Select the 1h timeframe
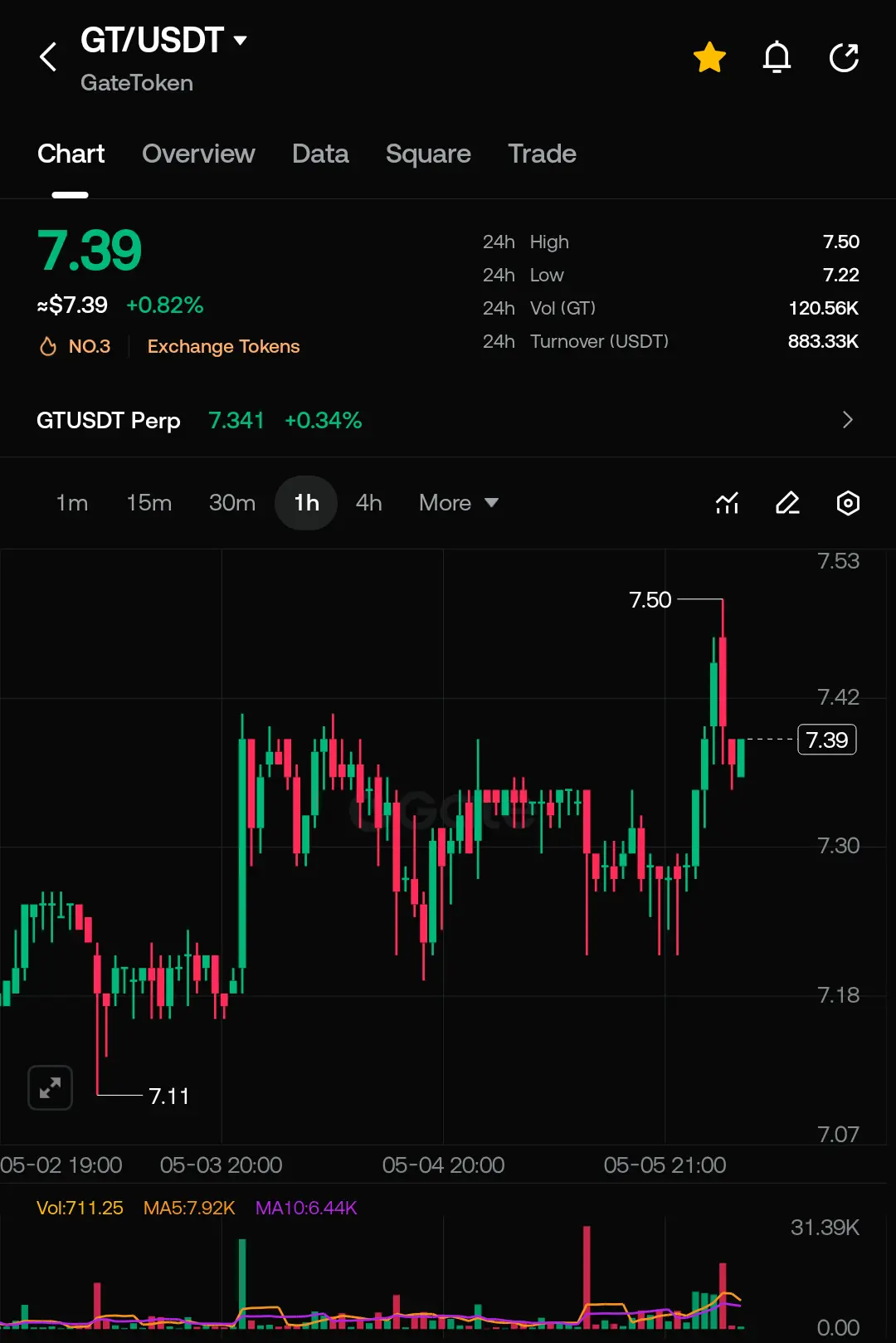896x1343 pixels. click(306, 503)
